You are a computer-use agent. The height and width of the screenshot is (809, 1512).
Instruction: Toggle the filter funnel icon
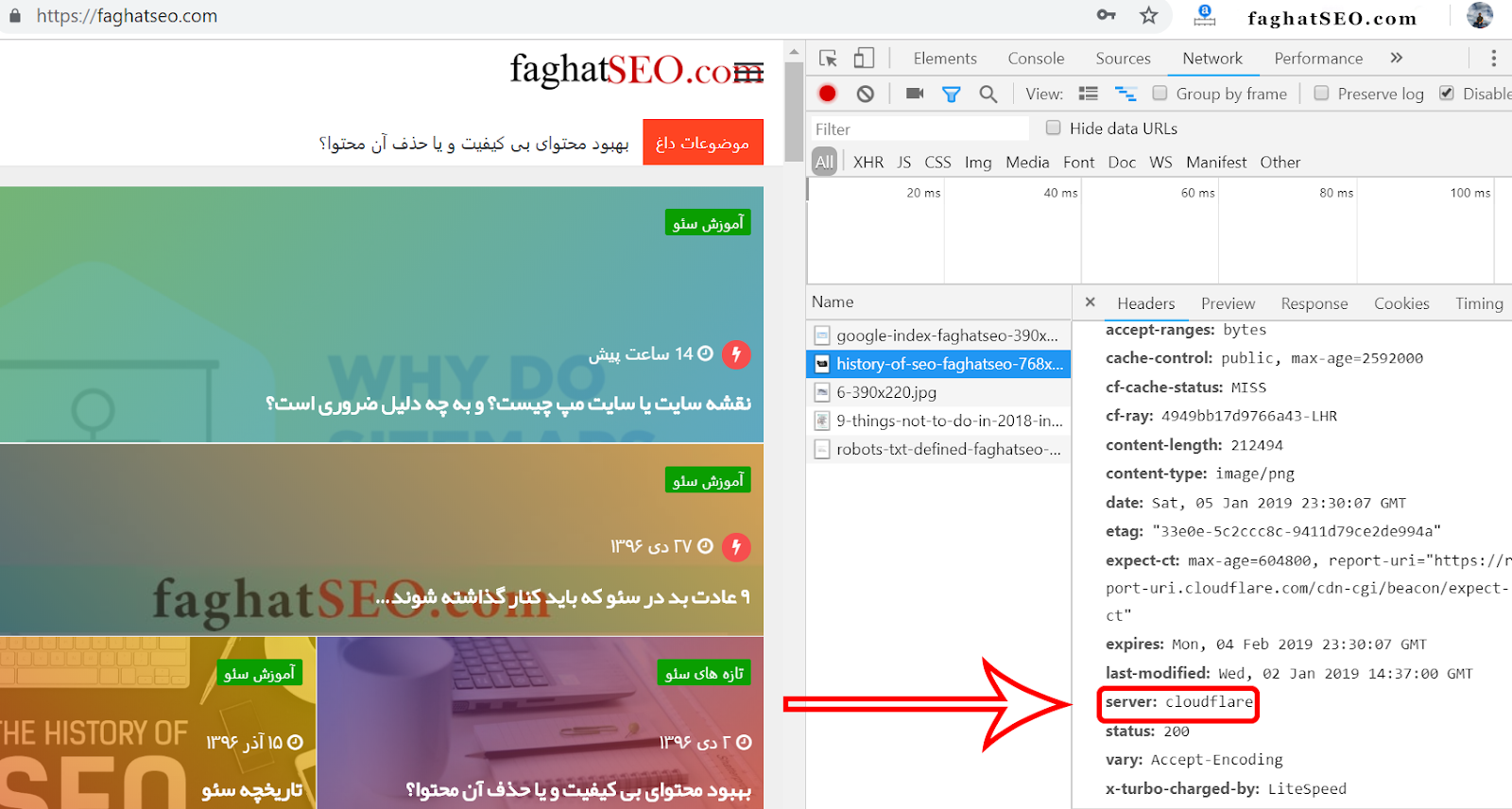coord(952,94)
